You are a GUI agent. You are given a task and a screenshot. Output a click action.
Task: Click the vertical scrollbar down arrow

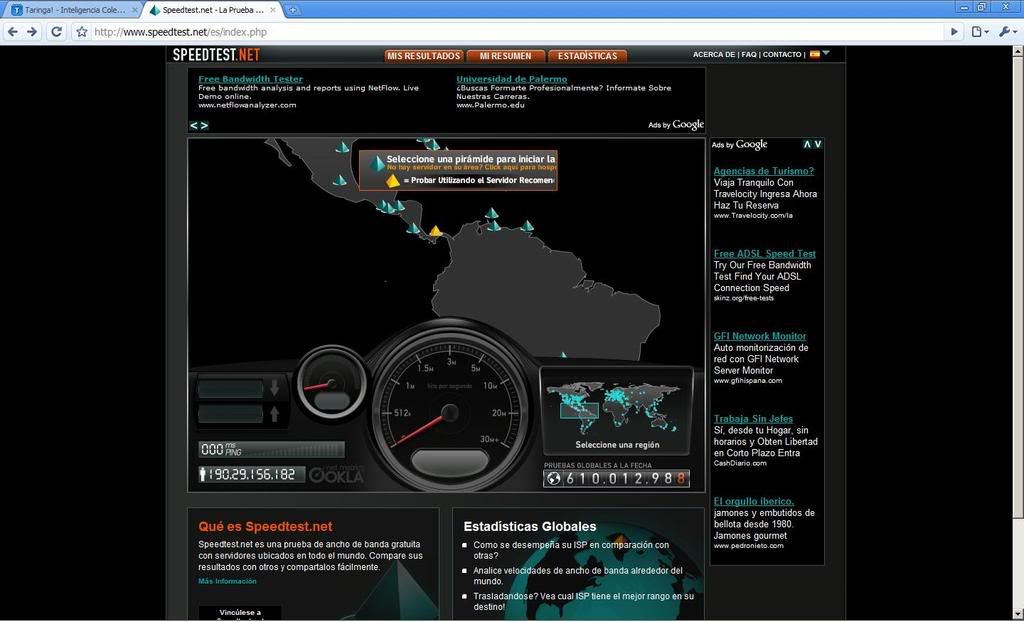[x=1018, y=615]
